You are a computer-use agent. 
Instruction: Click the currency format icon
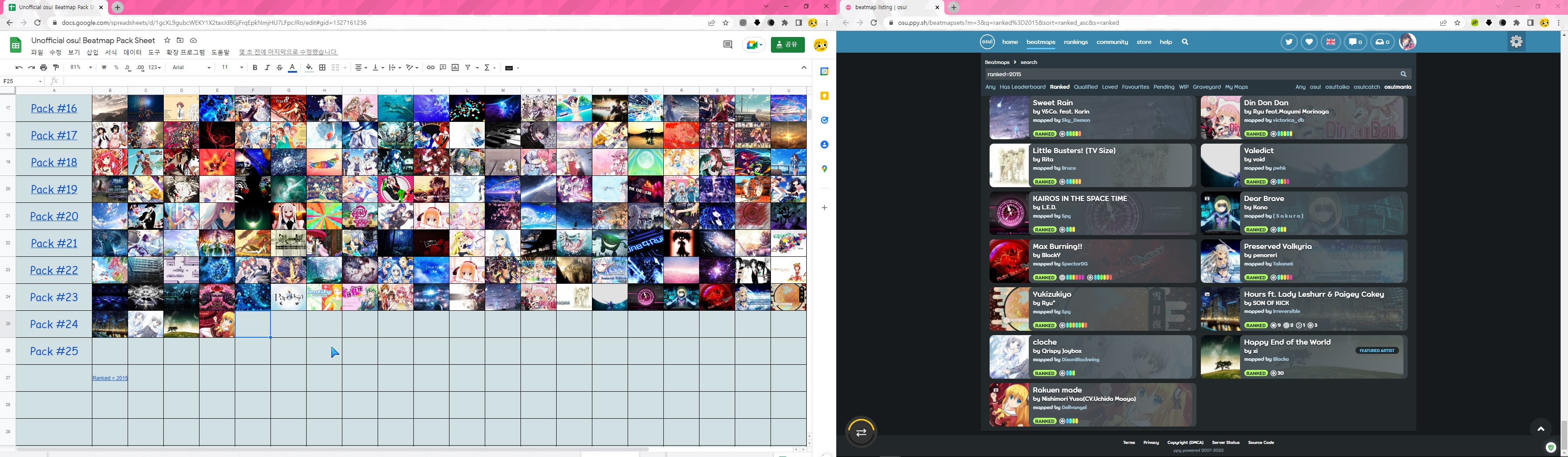[104, 67]
